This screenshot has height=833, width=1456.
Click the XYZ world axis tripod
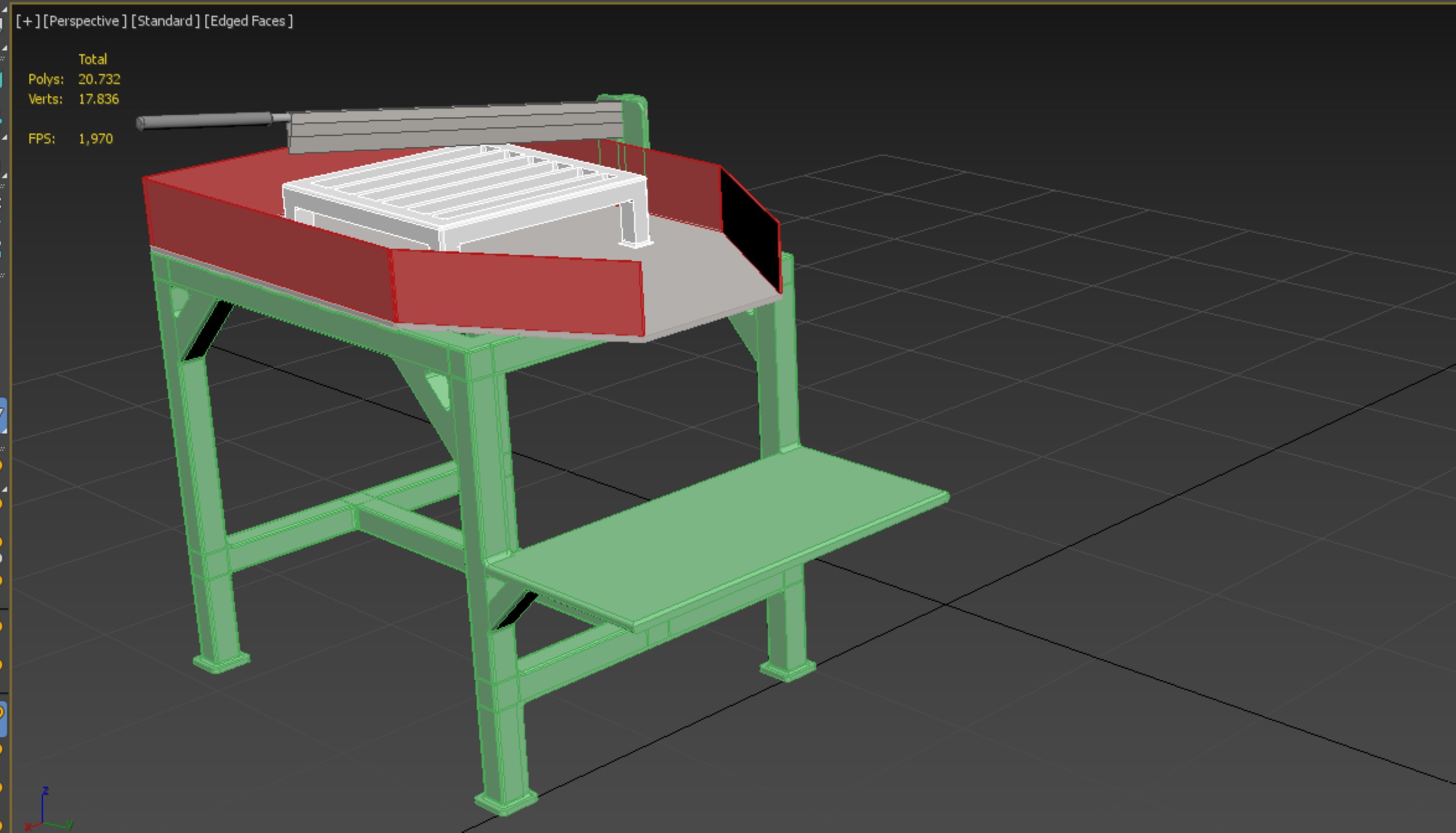point(45,813)
